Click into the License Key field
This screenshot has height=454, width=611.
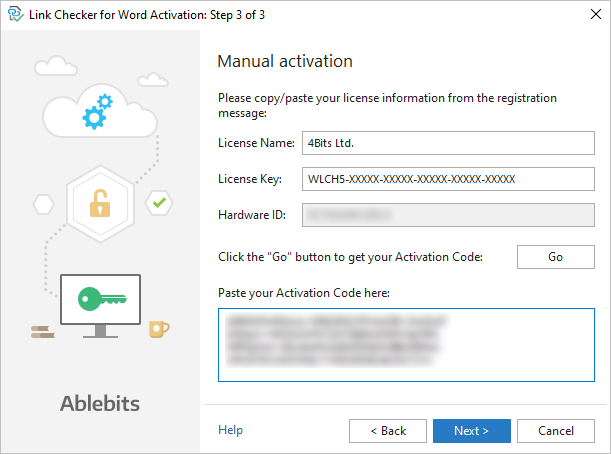click(448, 179)
